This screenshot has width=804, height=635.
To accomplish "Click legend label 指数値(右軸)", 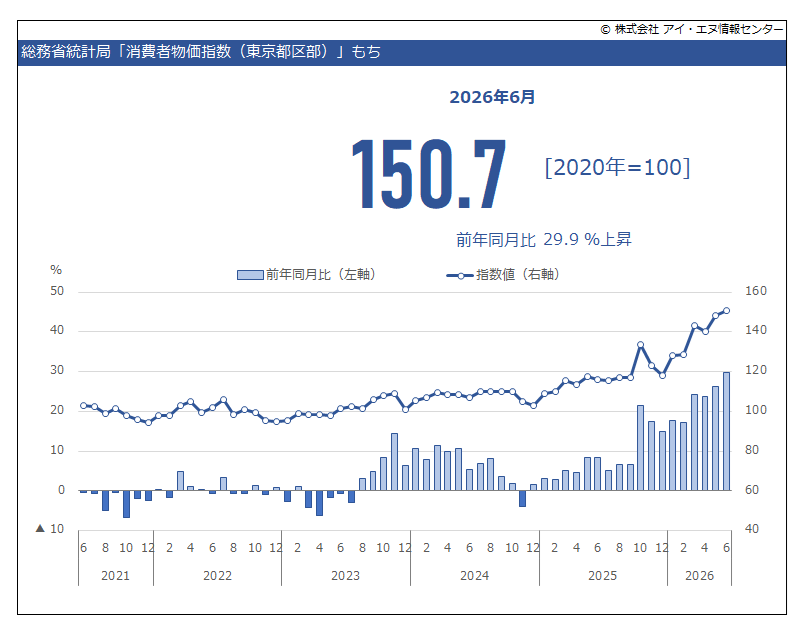I will pos(517,274).
